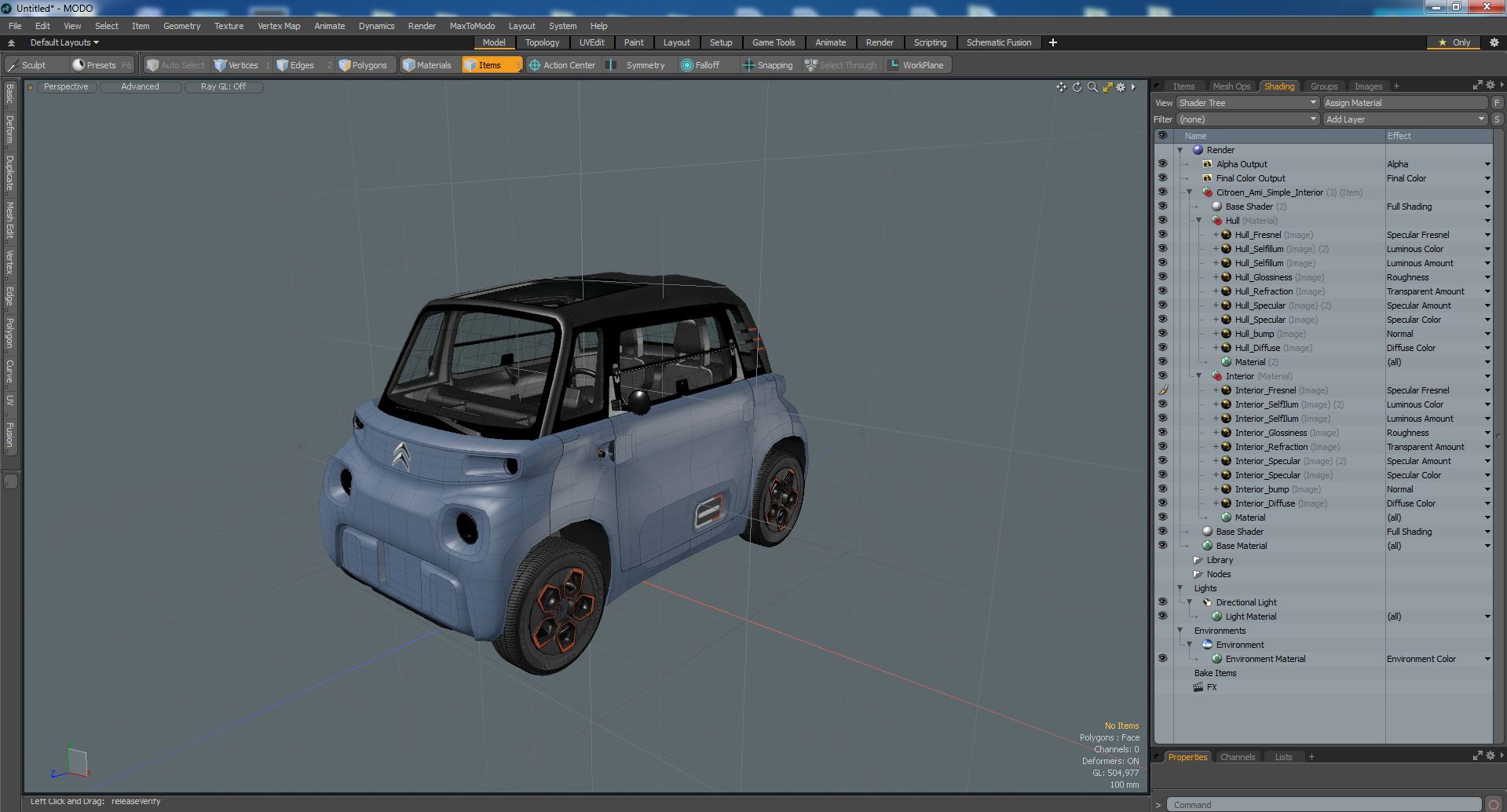Open the View Shader Tree dropdown
The width and height of the screenshot is (1507, 812).
click(1247, 103)
